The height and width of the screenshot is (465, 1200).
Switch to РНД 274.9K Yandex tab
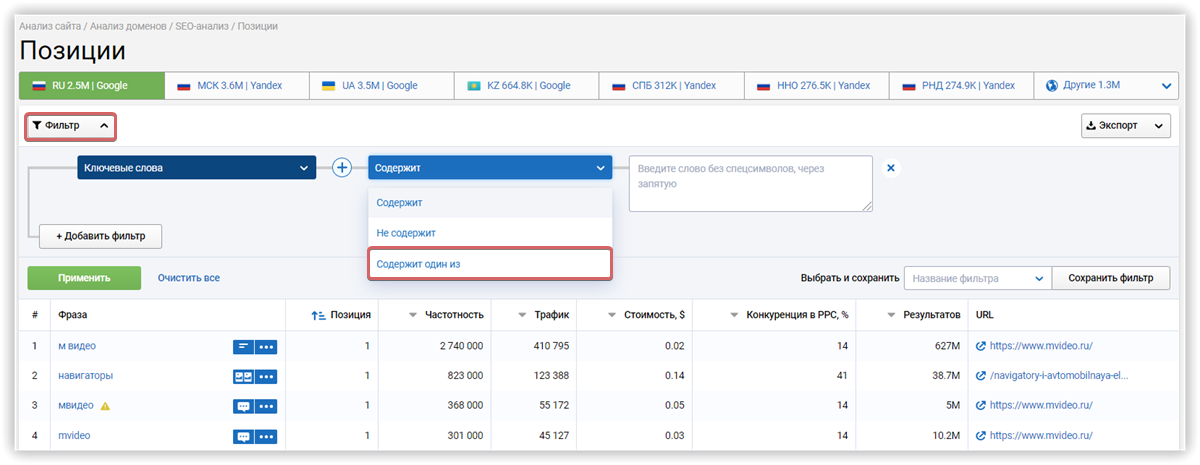(x=963, y=86)
